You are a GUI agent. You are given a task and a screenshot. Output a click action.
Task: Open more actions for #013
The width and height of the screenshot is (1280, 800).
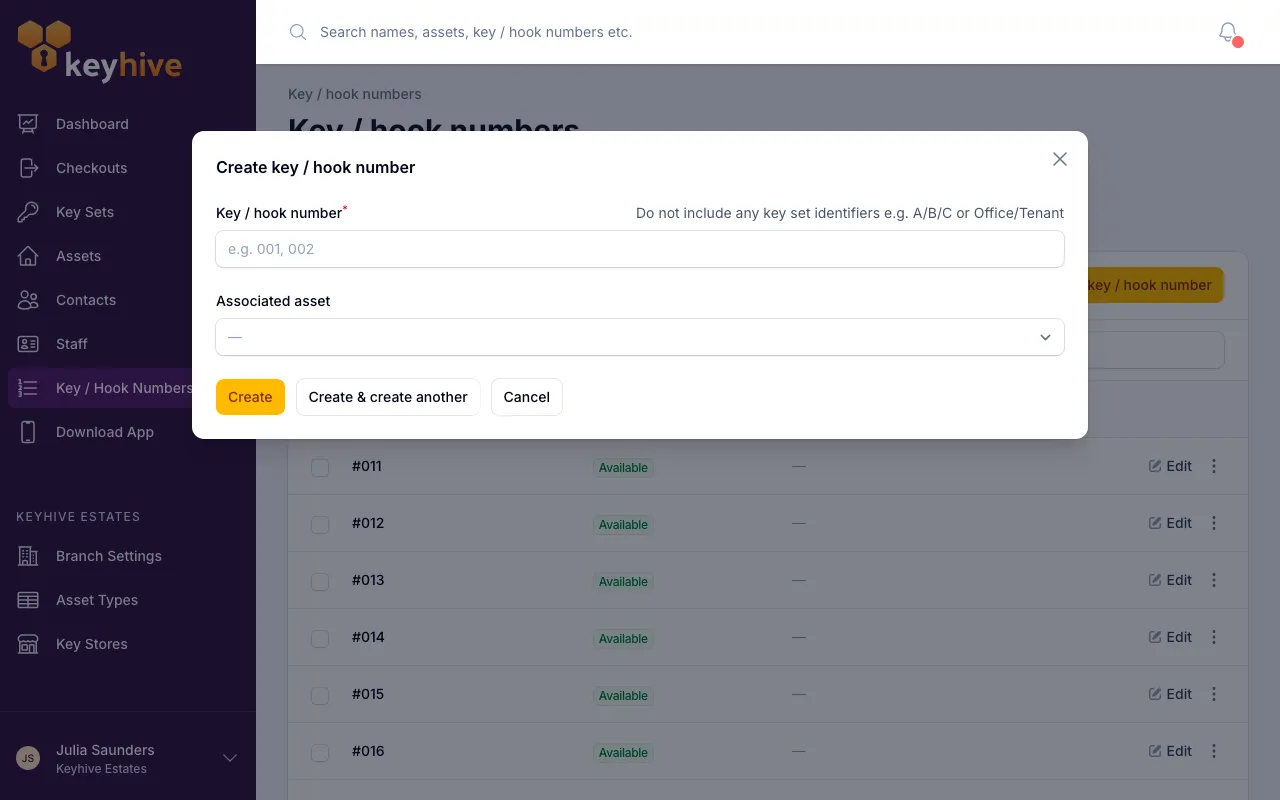point(1214,580)
